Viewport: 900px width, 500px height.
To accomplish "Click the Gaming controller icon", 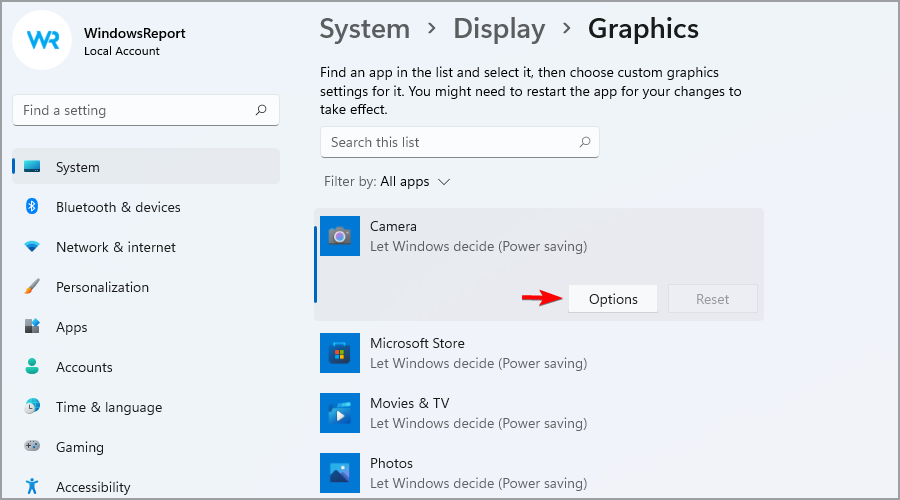I will click(32, 446).
